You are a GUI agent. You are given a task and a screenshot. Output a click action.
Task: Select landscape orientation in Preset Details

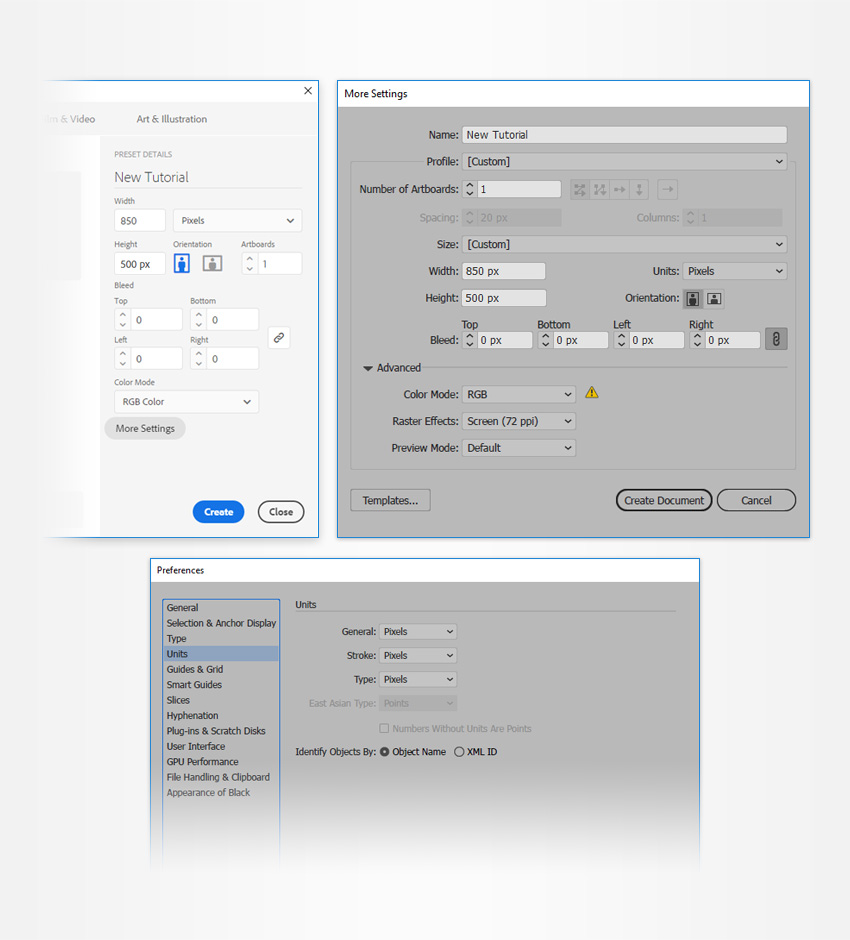212,263
